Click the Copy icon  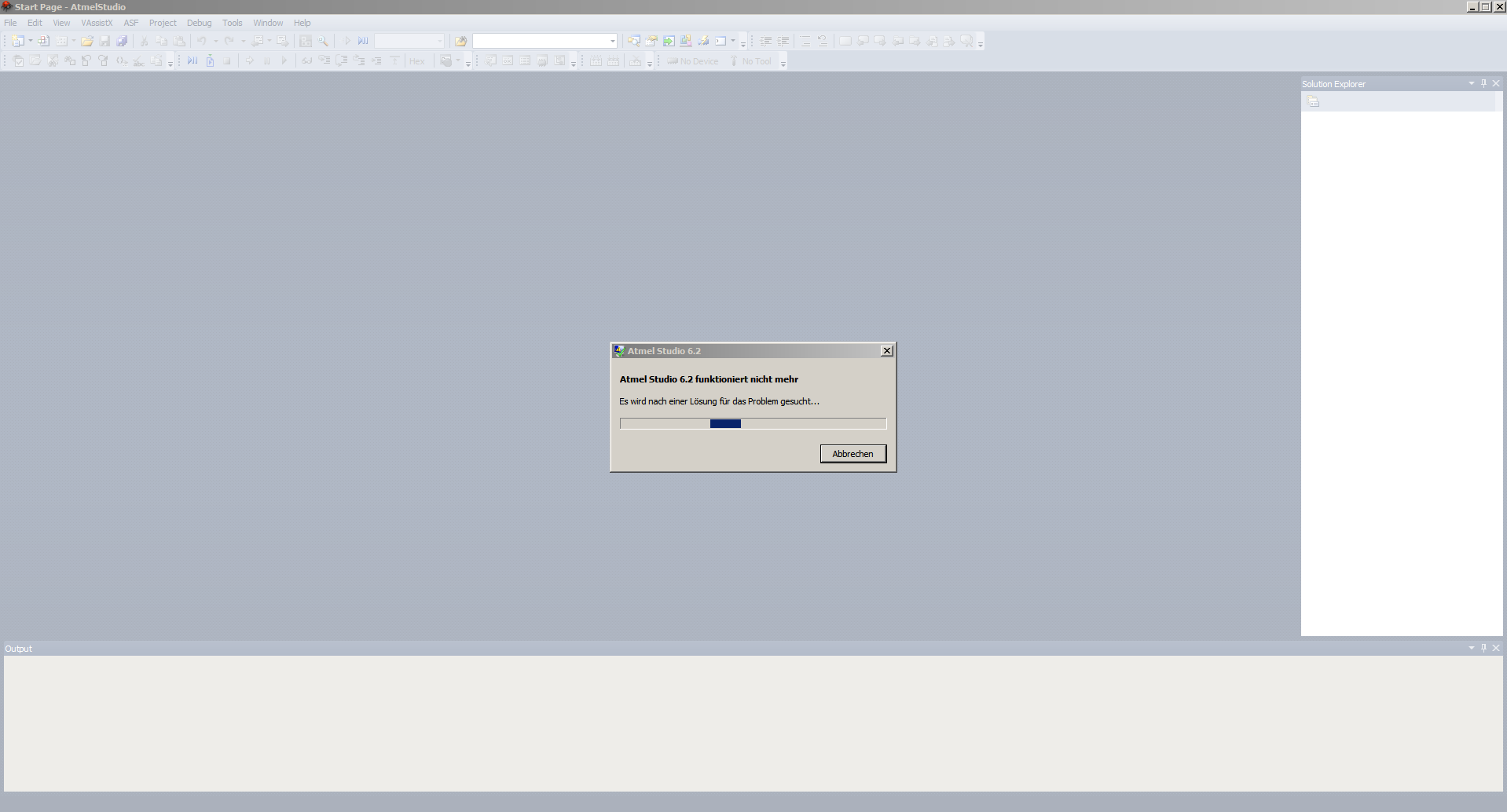[x=162, y=41]
